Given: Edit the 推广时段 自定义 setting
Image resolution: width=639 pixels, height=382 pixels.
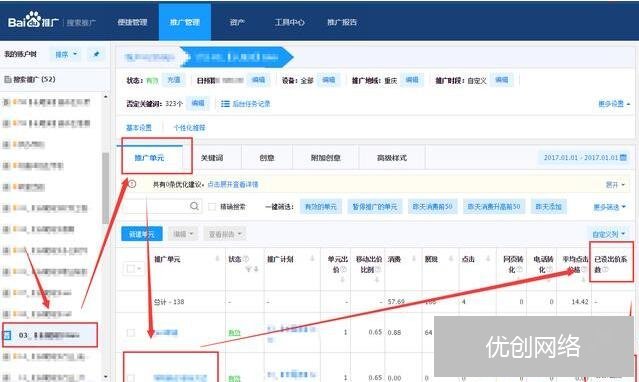Looking at the screenshot, I should (x=502, y=80).
